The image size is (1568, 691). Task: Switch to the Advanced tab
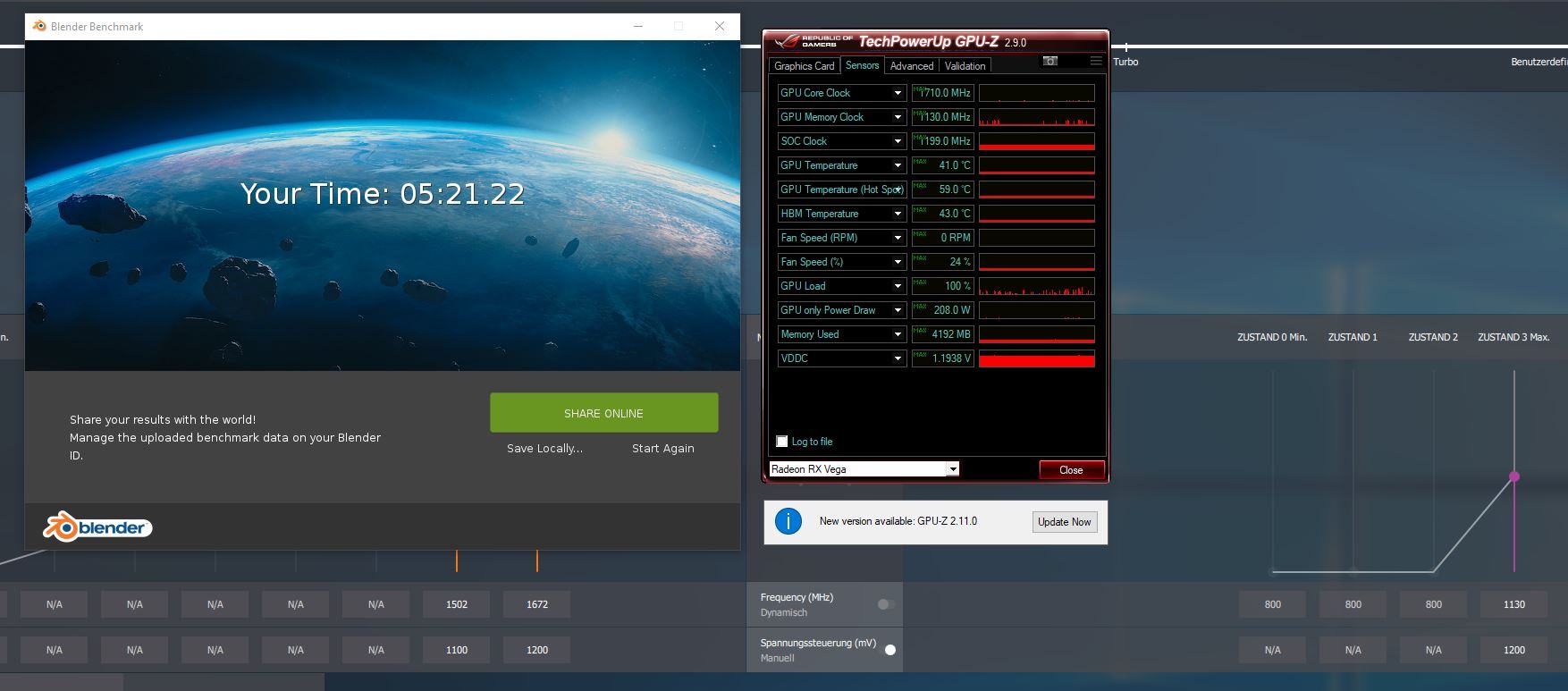click(912, 66)
